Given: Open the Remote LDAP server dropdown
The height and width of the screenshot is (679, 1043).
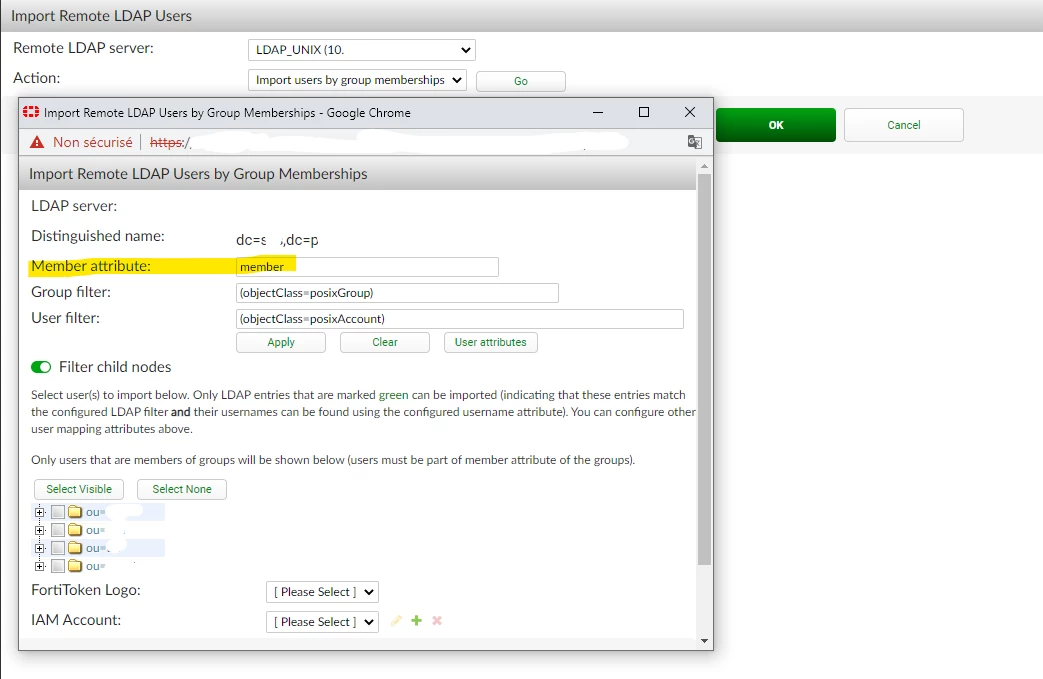Looking at the screenshot, I should tap(361, 50).
